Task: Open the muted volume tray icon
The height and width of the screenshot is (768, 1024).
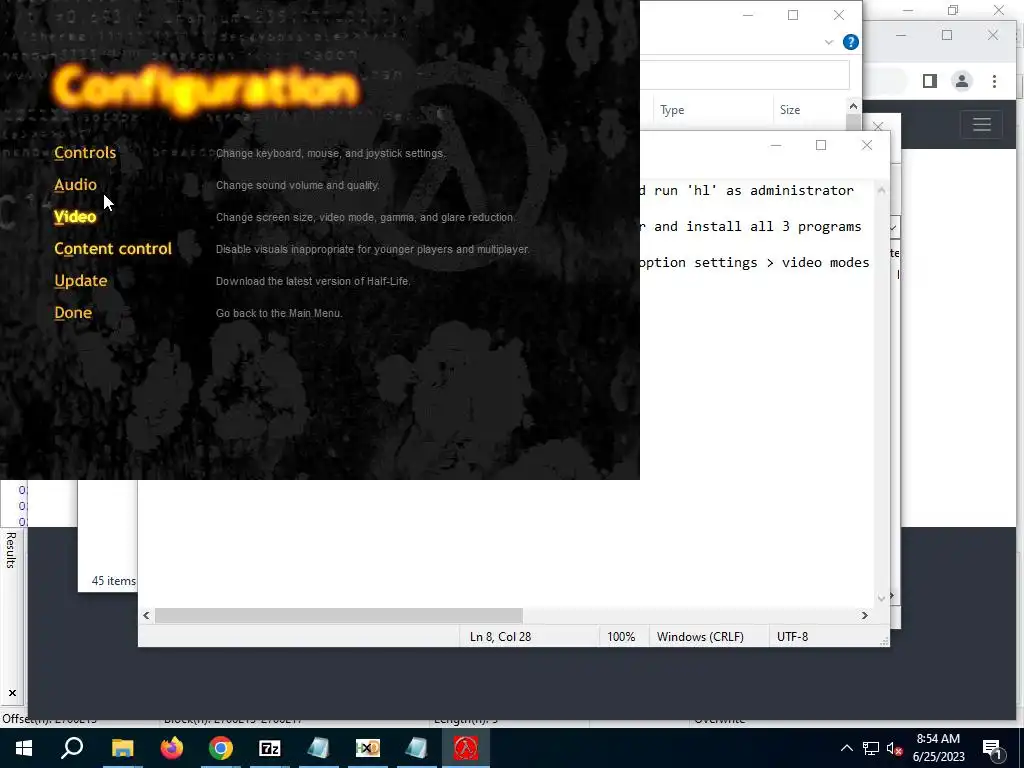Action: [x=894, y=748]
